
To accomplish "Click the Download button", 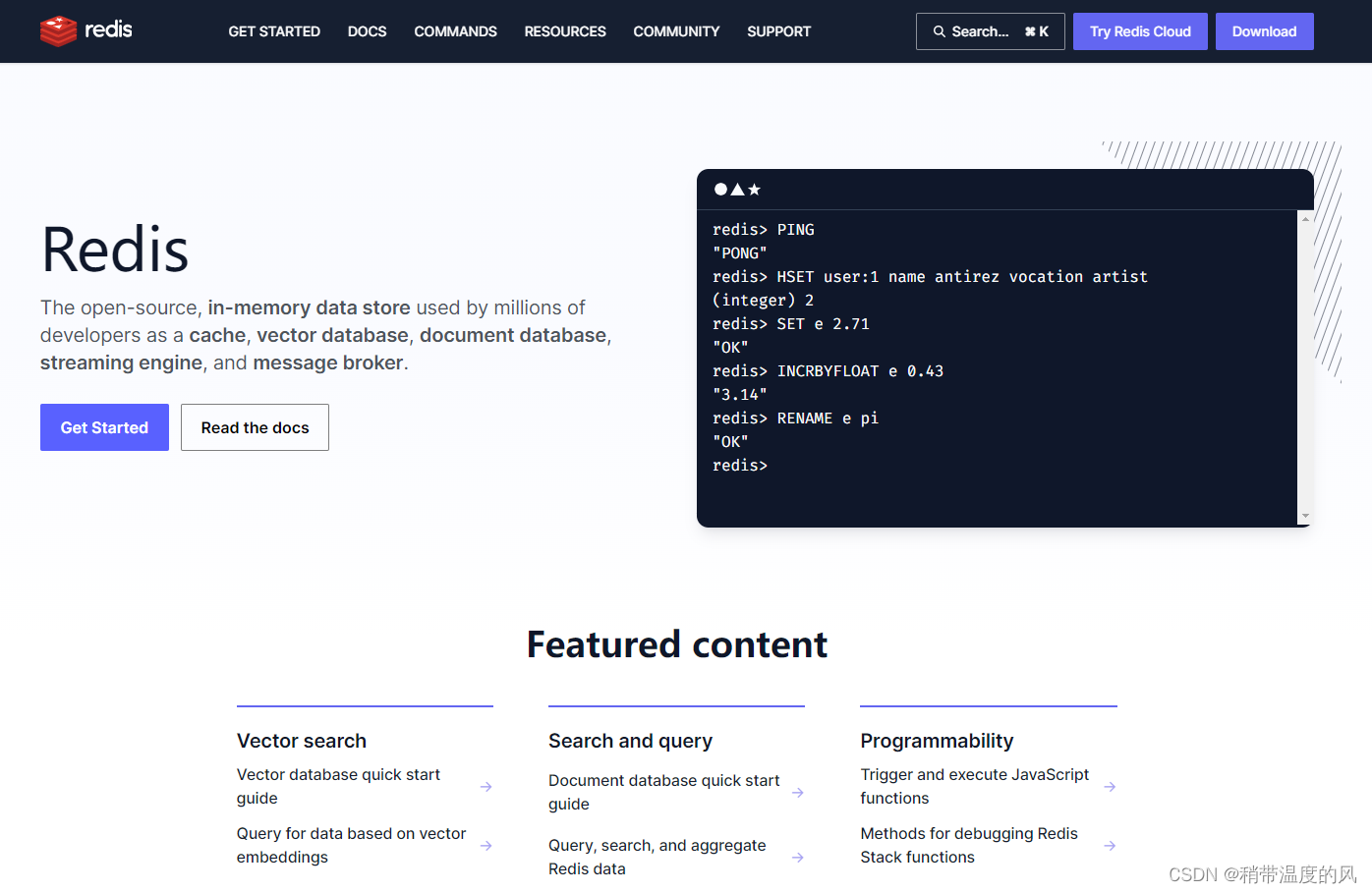I will [1264, 31].
